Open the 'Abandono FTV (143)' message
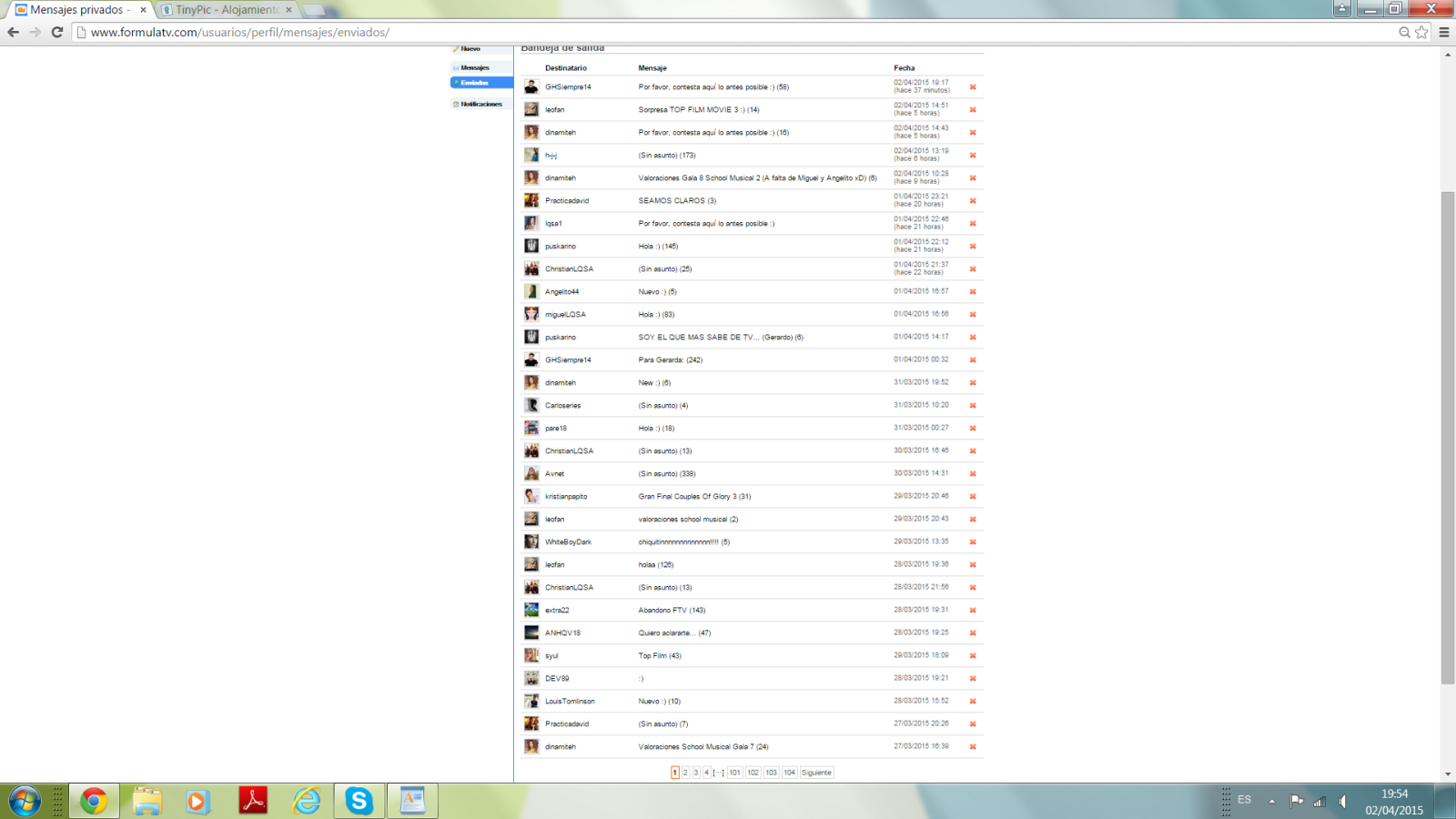The width and height of the screenshot is (1456, 819). point(672,611)
